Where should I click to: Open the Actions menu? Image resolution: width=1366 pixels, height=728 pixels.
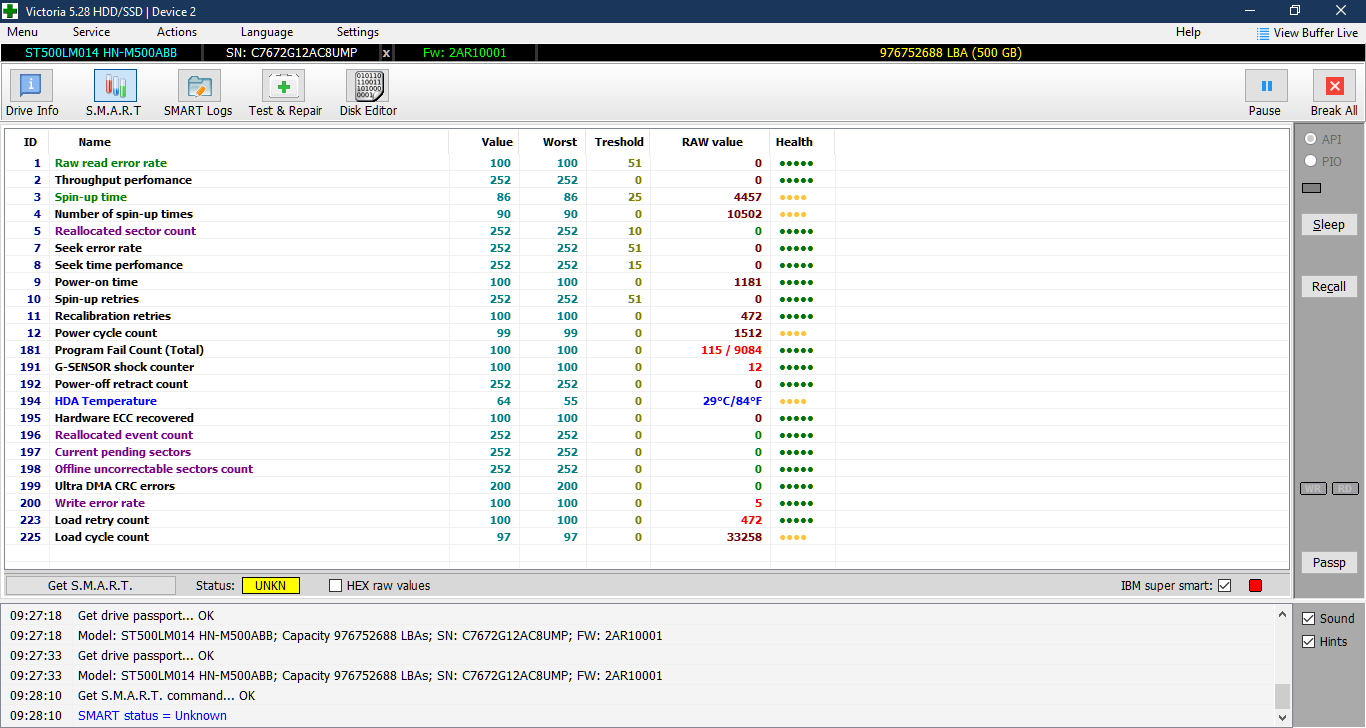click(x=177, y=32)
